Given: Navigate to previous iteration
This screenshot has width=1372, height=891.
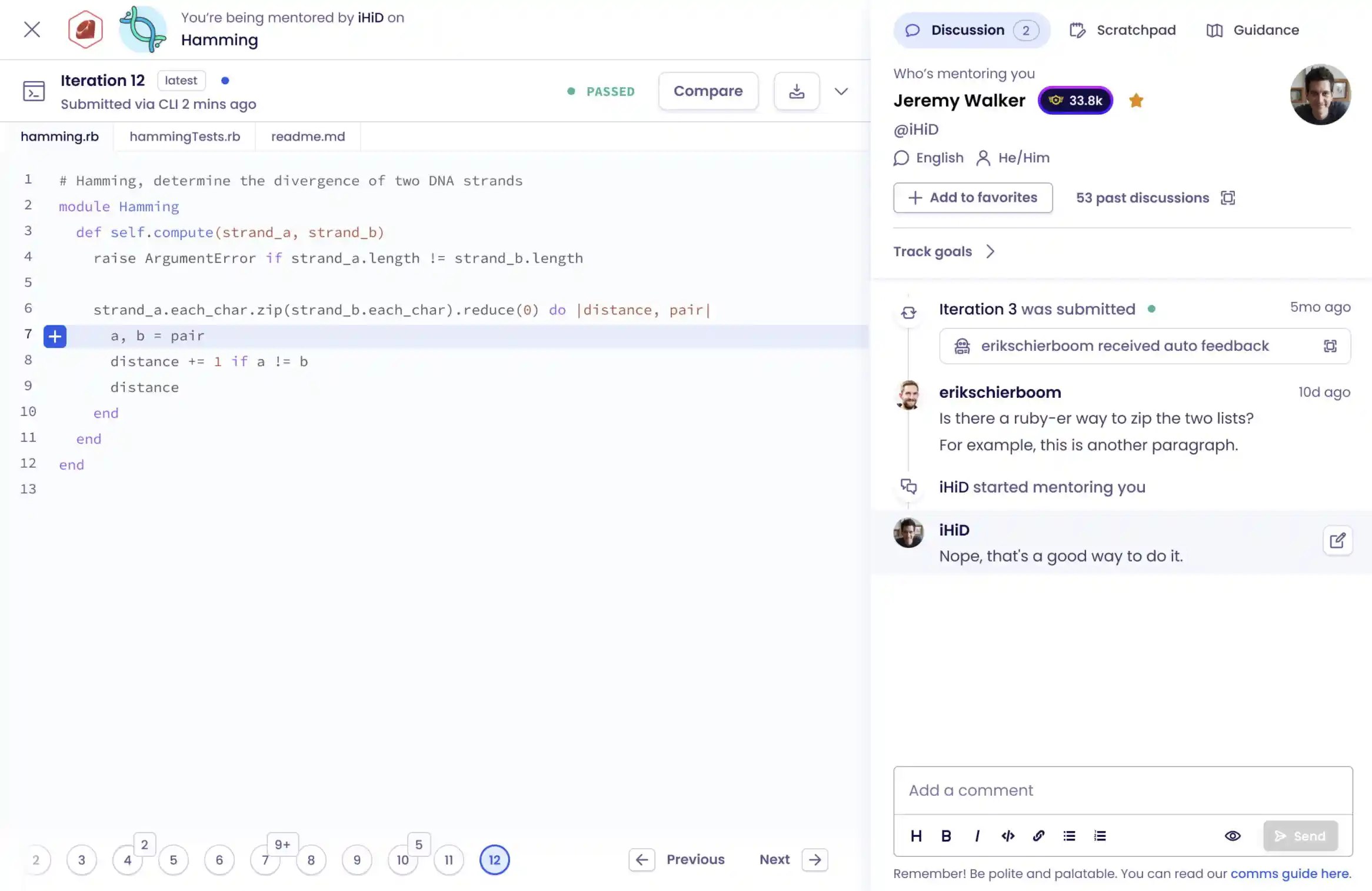Looking at the screenshot, I should coord(641,859).
